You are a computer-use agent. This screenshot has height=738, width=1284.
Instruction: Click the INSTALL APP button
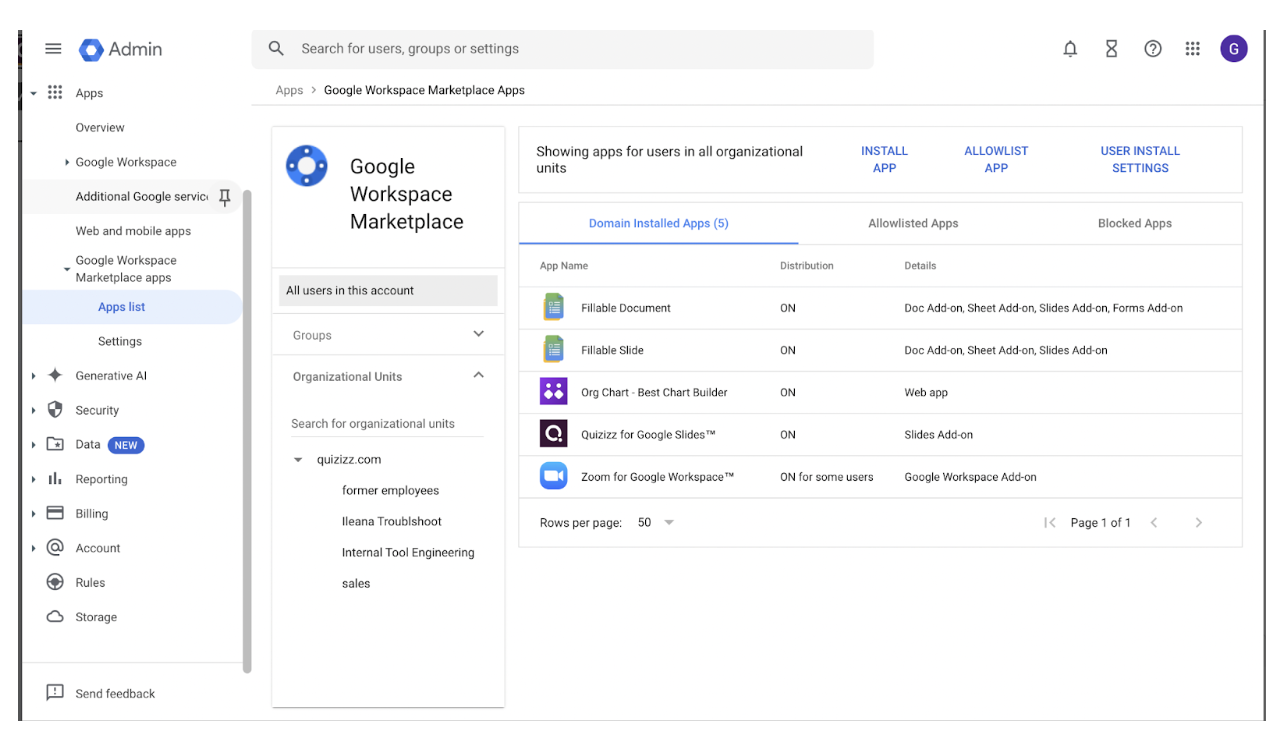coord(884,159)
